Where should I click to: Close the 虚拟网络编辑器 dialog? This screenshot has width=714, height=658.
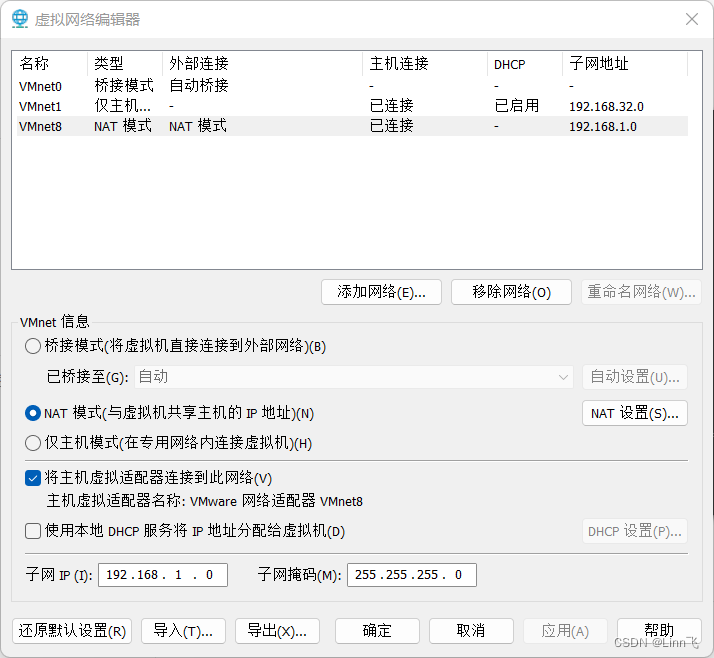[692, 19]
